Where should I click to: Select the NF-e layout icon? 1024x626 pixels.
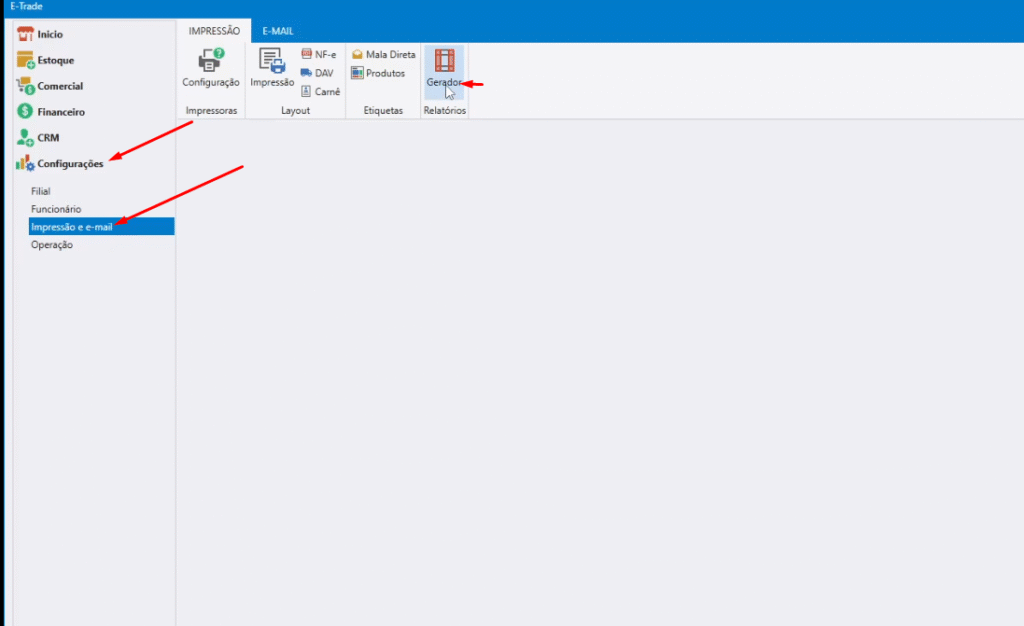[307, 55]
